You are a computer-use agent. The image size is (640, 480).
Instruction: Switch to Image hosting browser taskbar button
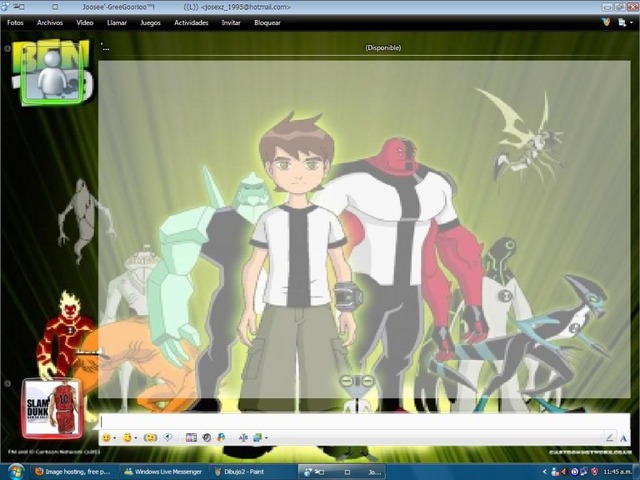(x=73, y=472)
